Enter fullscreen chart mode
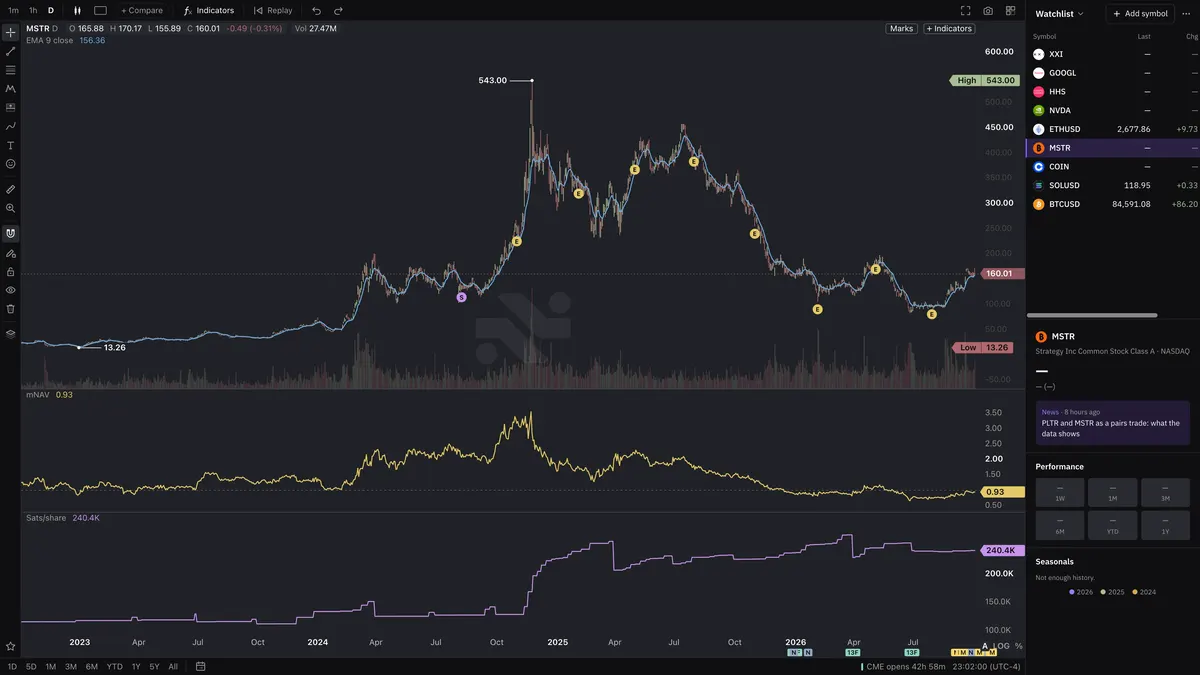The image size is (1200, 675). tap(965, 10)
